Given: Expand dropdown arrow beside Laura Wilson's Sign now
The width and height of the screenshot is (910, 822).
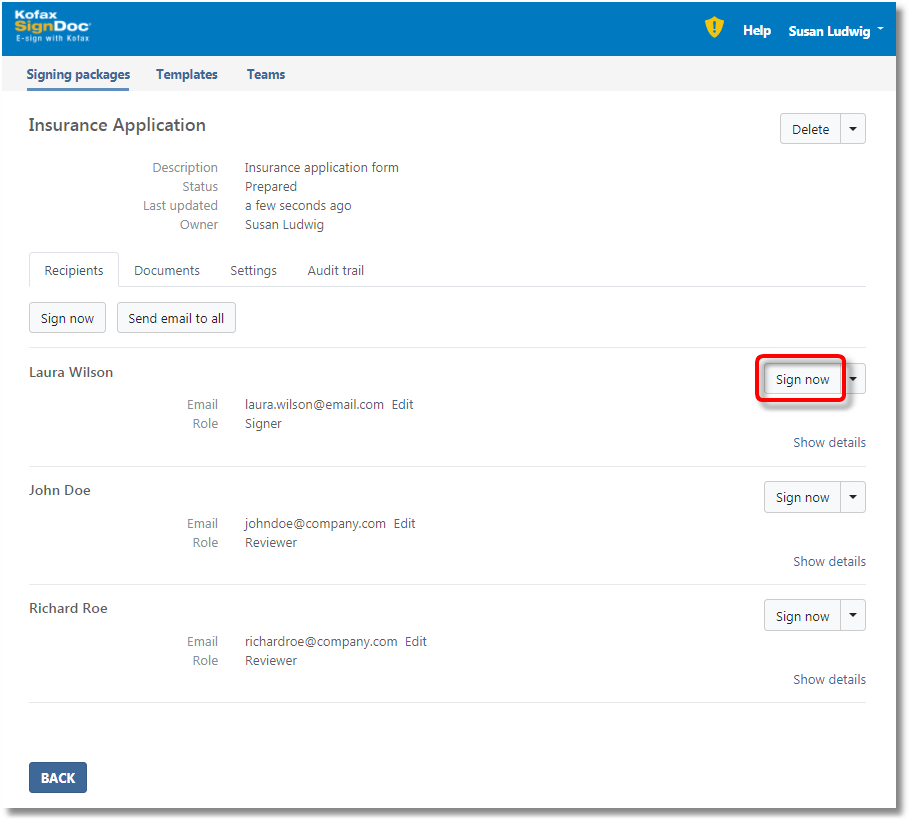Looking at the screenshot, I should tap(853, 379).
